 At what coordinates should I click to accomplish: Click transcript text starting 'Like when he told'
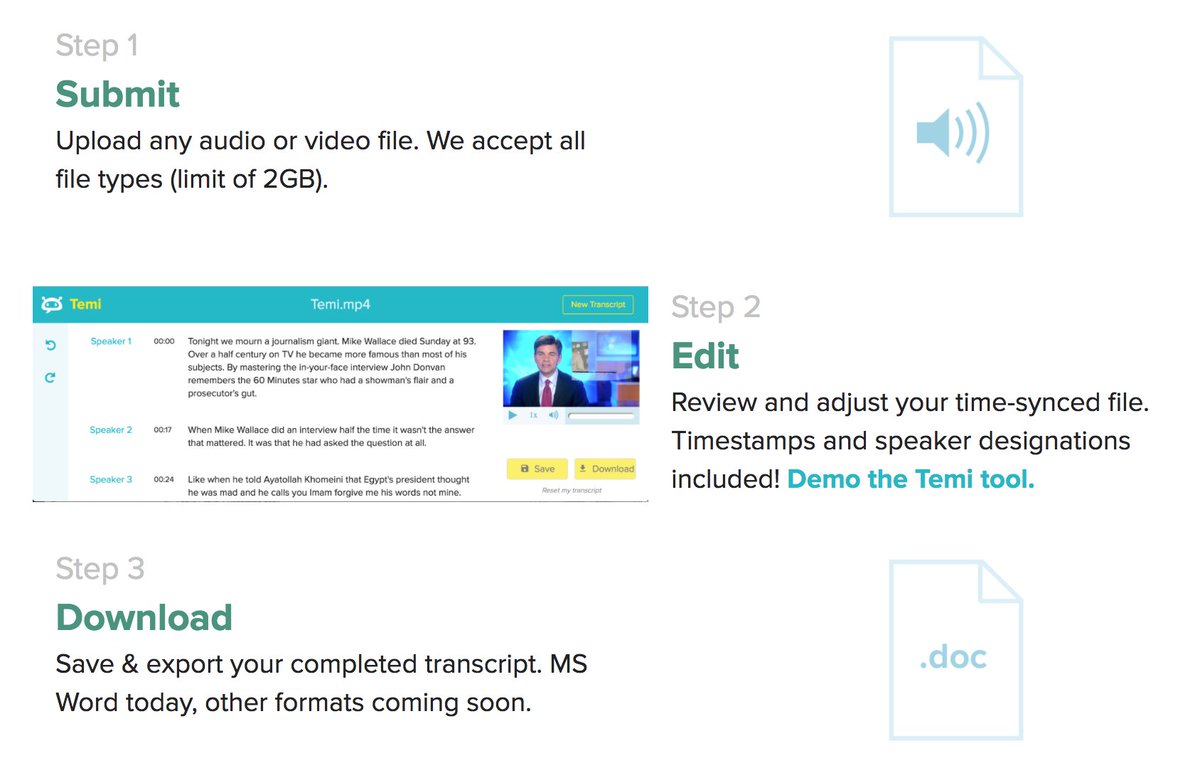(x=329, y=485)
